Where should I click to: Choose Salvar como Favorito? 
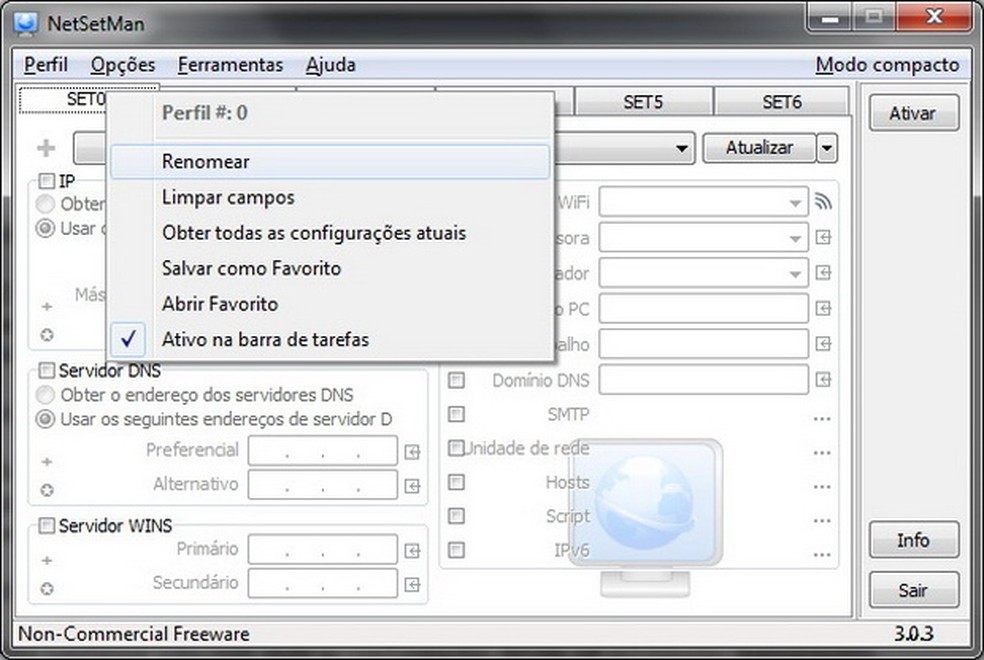pyautogui.click(x=330, y=269)
